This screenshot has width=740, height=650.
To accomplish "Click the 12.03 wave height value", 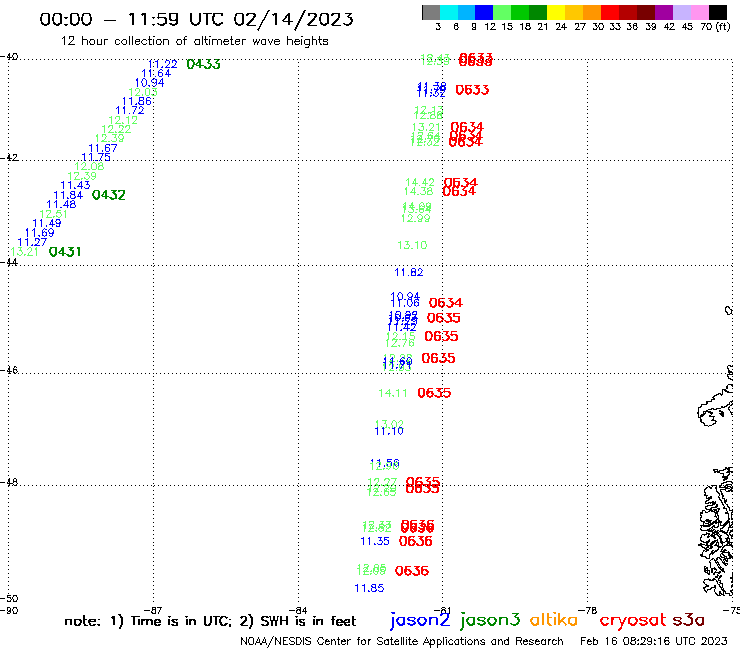I will click(143, 92).
